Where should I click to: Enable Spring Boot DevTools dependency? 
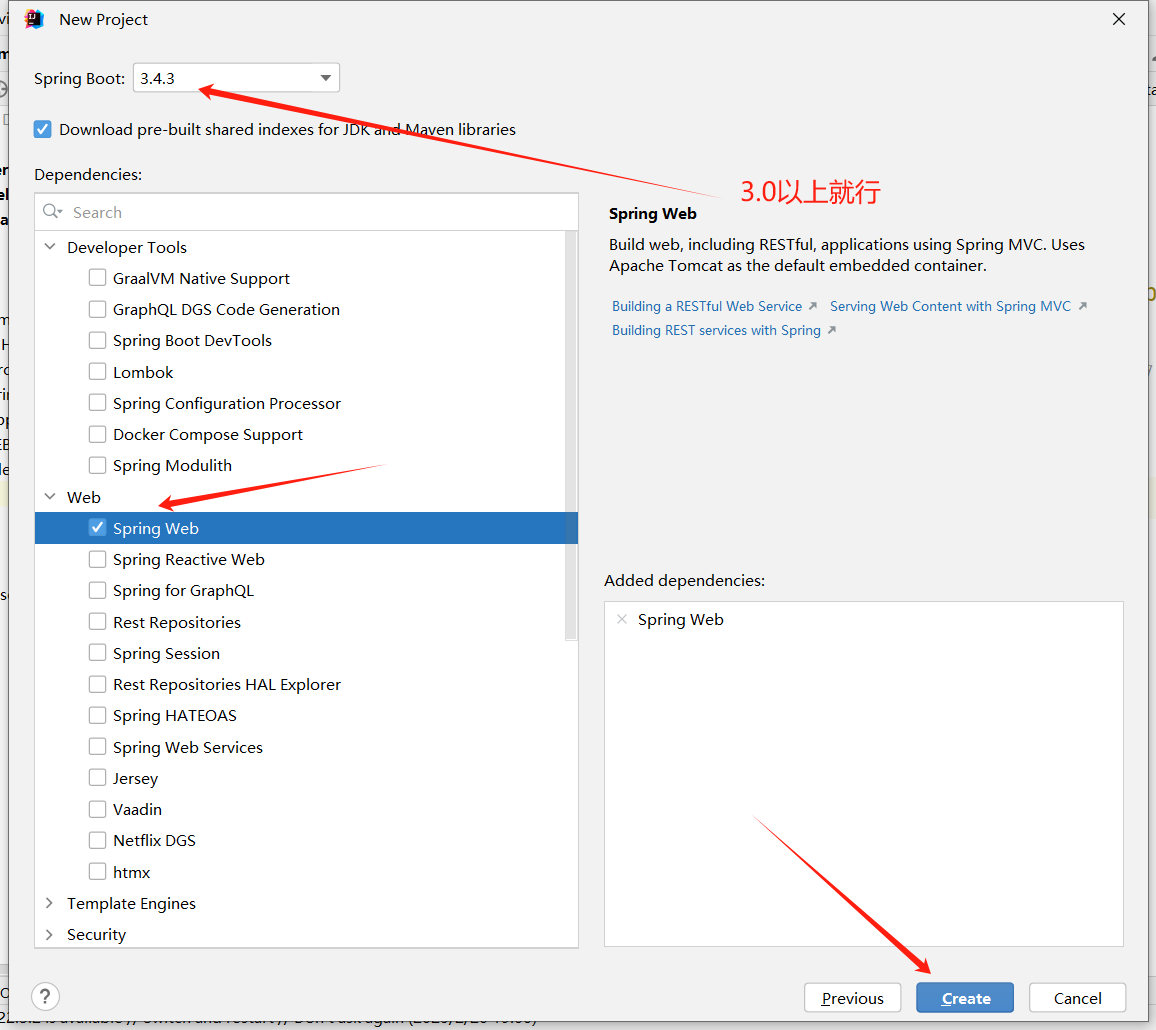97,340
